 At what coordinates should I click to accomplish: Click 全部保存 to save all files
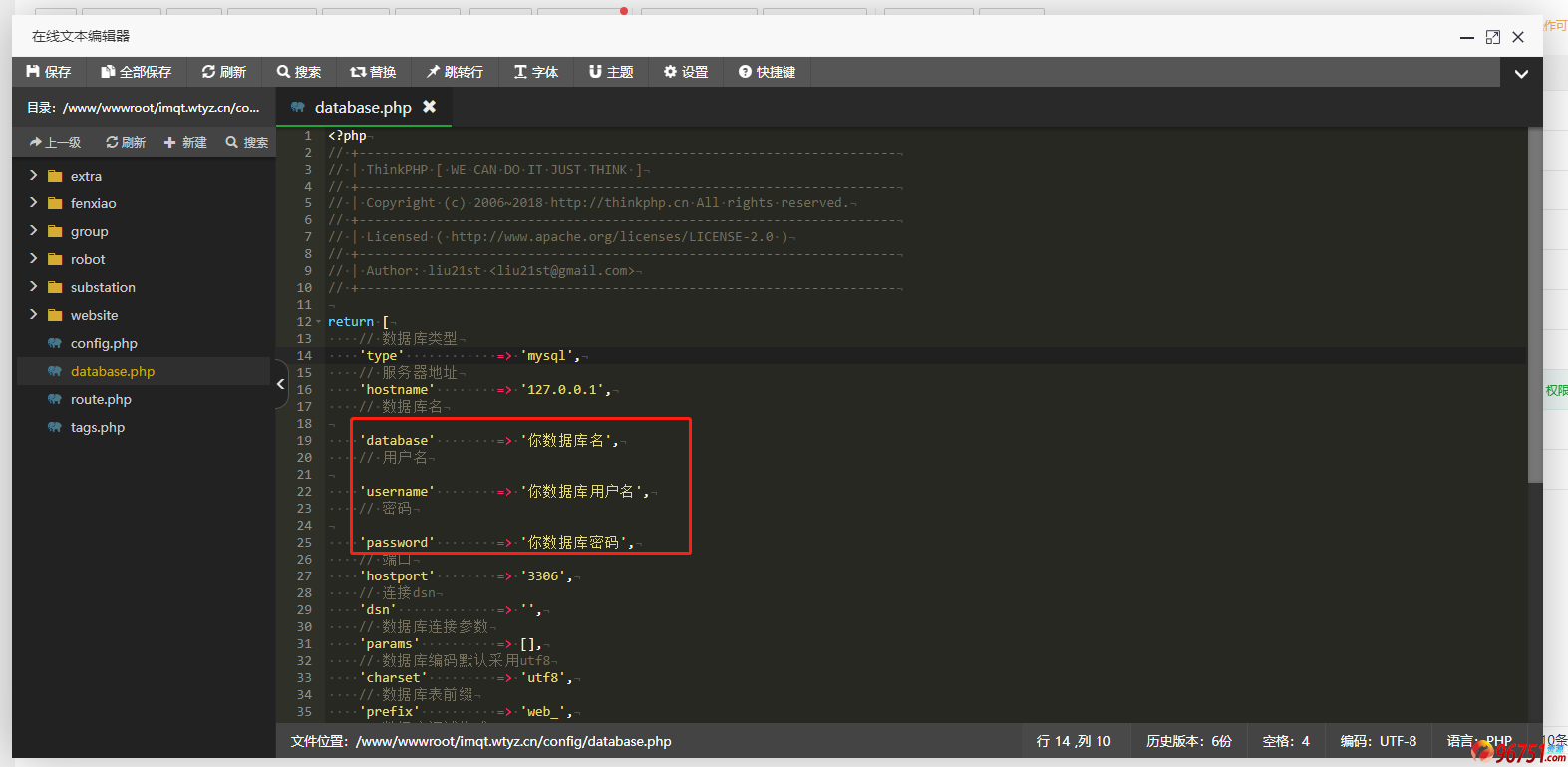click(136, 72)
